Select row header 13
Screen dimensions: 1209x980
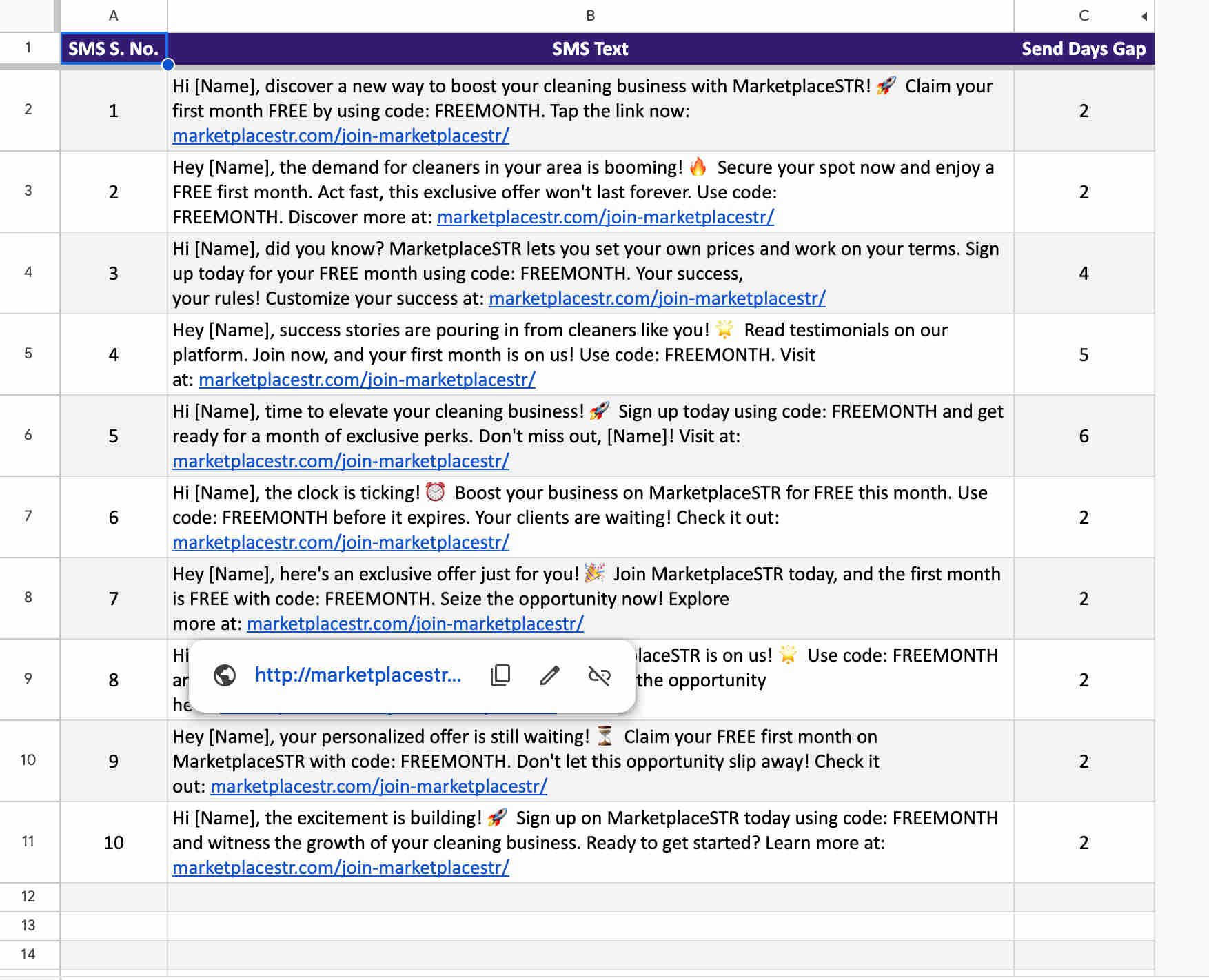pyautogui.click(x=28, y=926)
